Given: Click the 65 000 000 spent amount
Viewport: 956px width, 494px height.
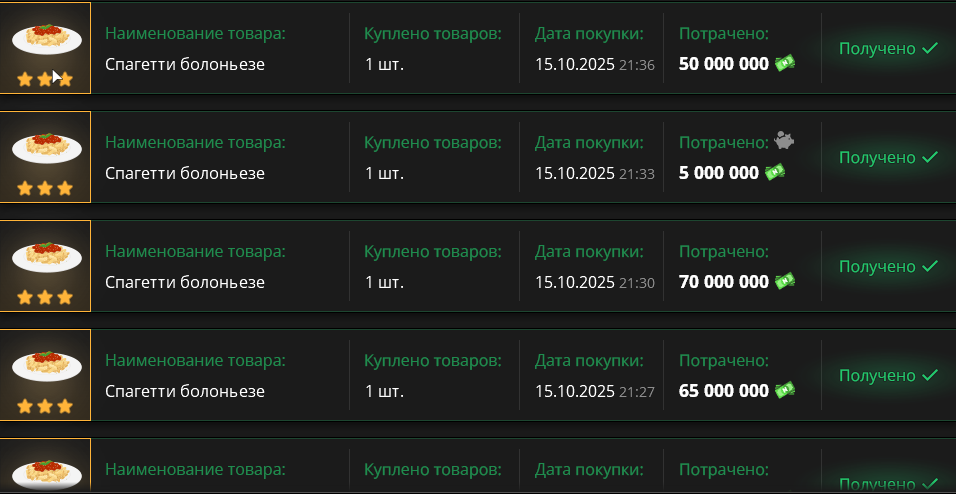Looking at the screenshot, I should [723, 391].
